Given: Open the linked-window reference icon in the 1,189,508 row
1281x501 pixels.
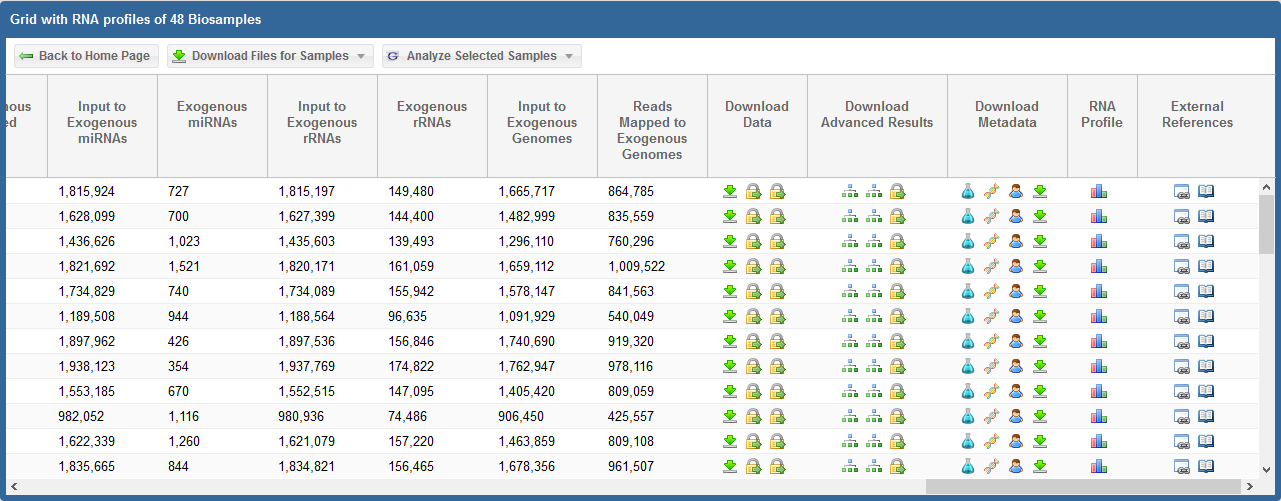Looking at the screenshot, I should point(1182,316).
